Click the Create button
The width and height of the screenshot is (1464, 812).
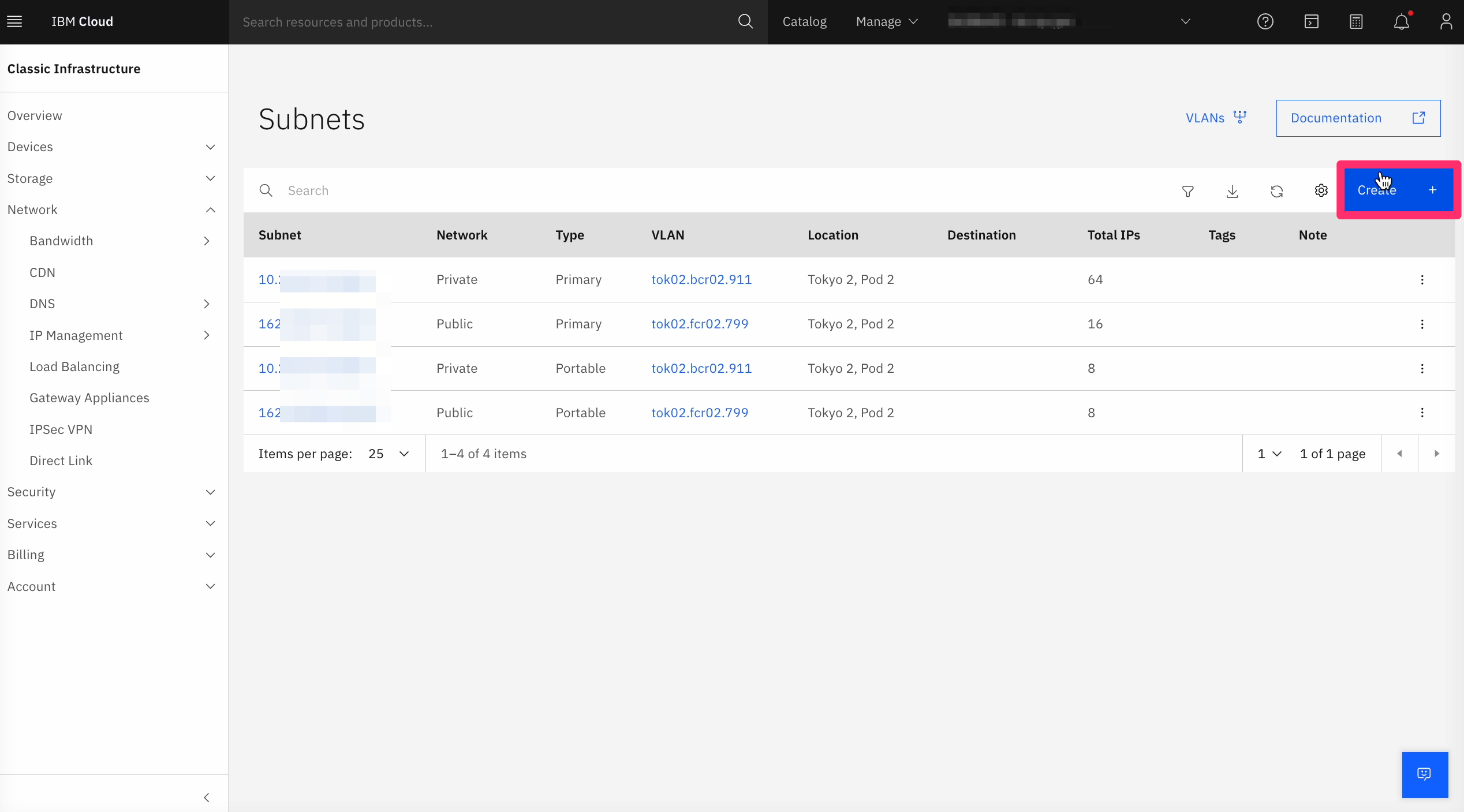[x=1398, y=190]
